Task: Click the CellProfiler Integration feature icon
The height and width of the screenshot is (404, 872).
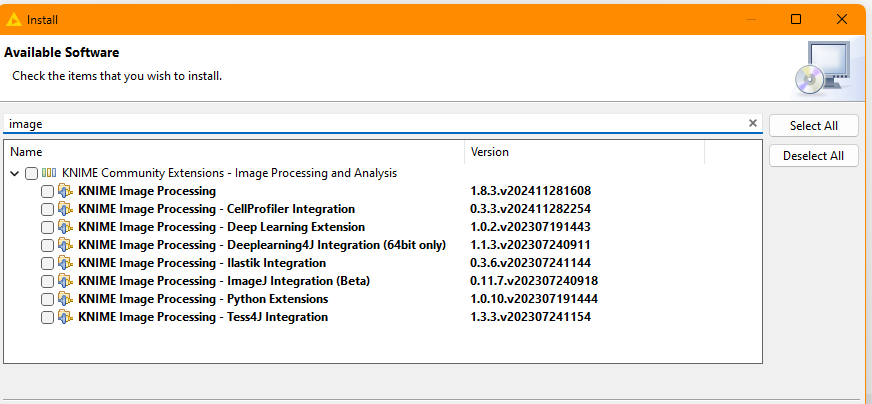Action: 66,209
